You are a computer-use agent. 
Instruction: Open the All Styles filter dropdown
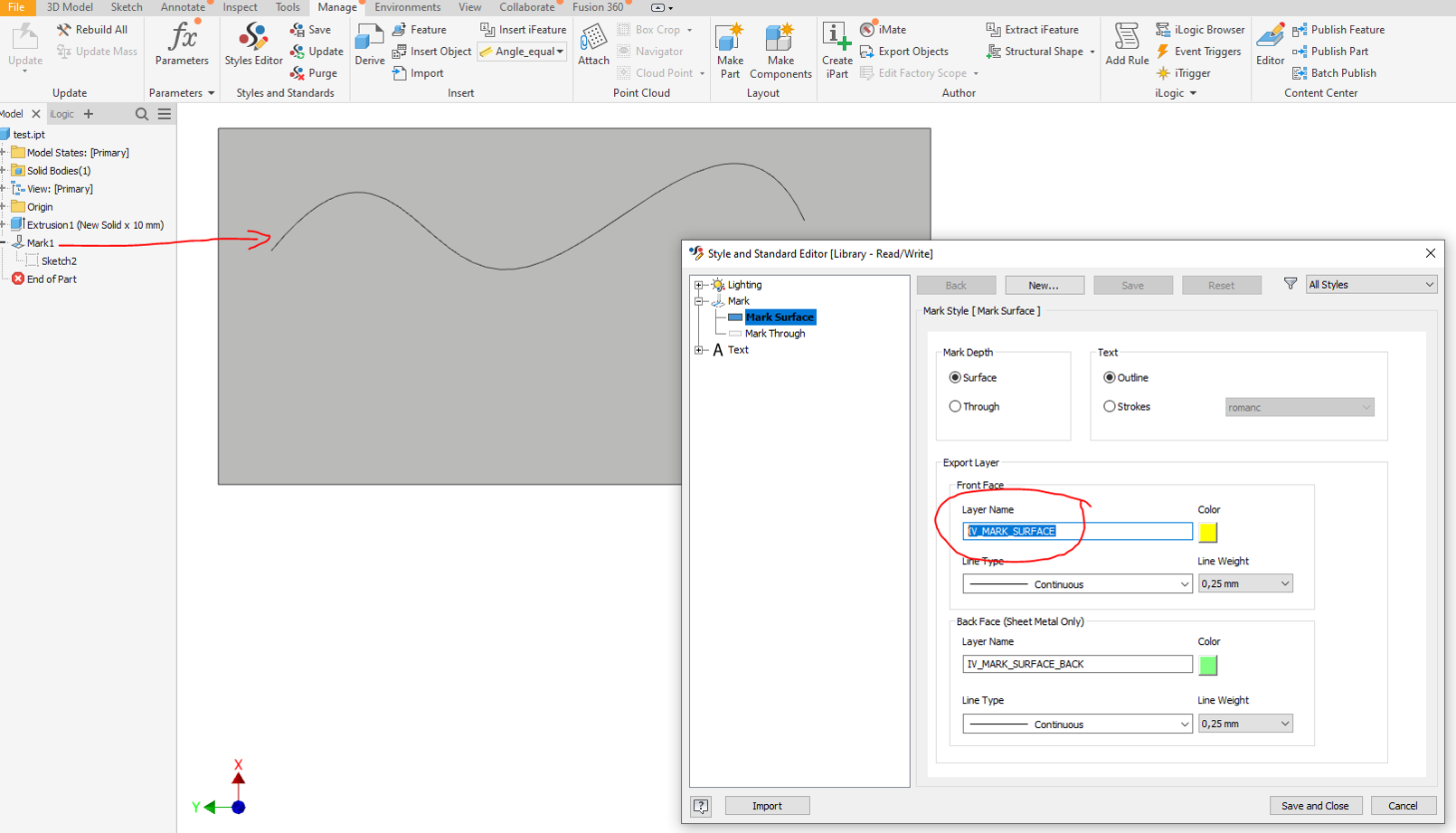(x=1370, y=284)
